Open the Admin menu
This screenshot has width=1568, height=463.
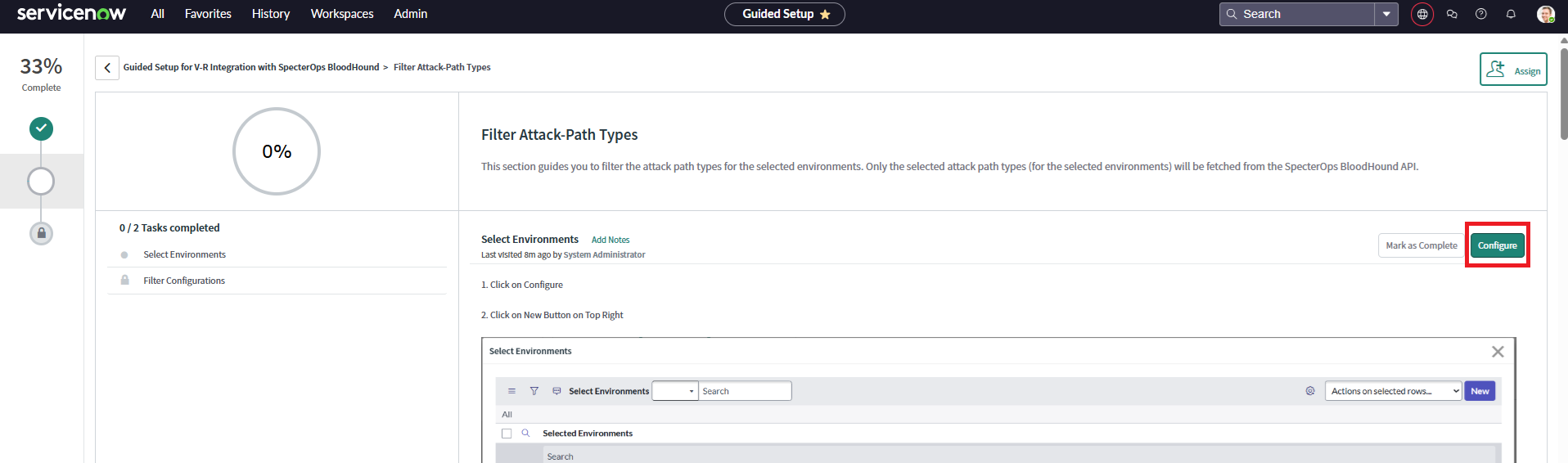click(x=411, y=14)
